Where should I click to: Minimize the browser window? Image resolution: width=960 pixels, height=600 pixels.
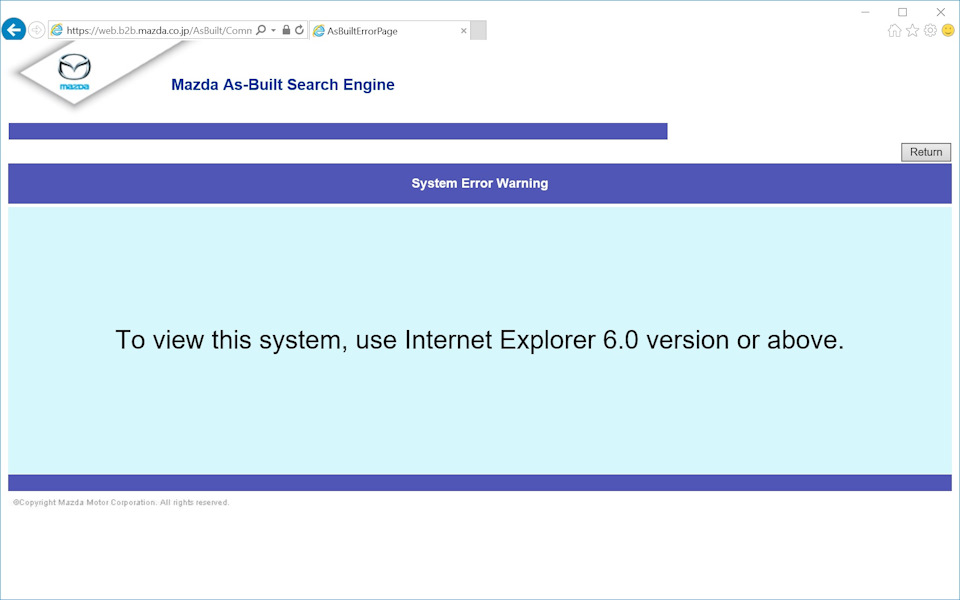[865, 12]
